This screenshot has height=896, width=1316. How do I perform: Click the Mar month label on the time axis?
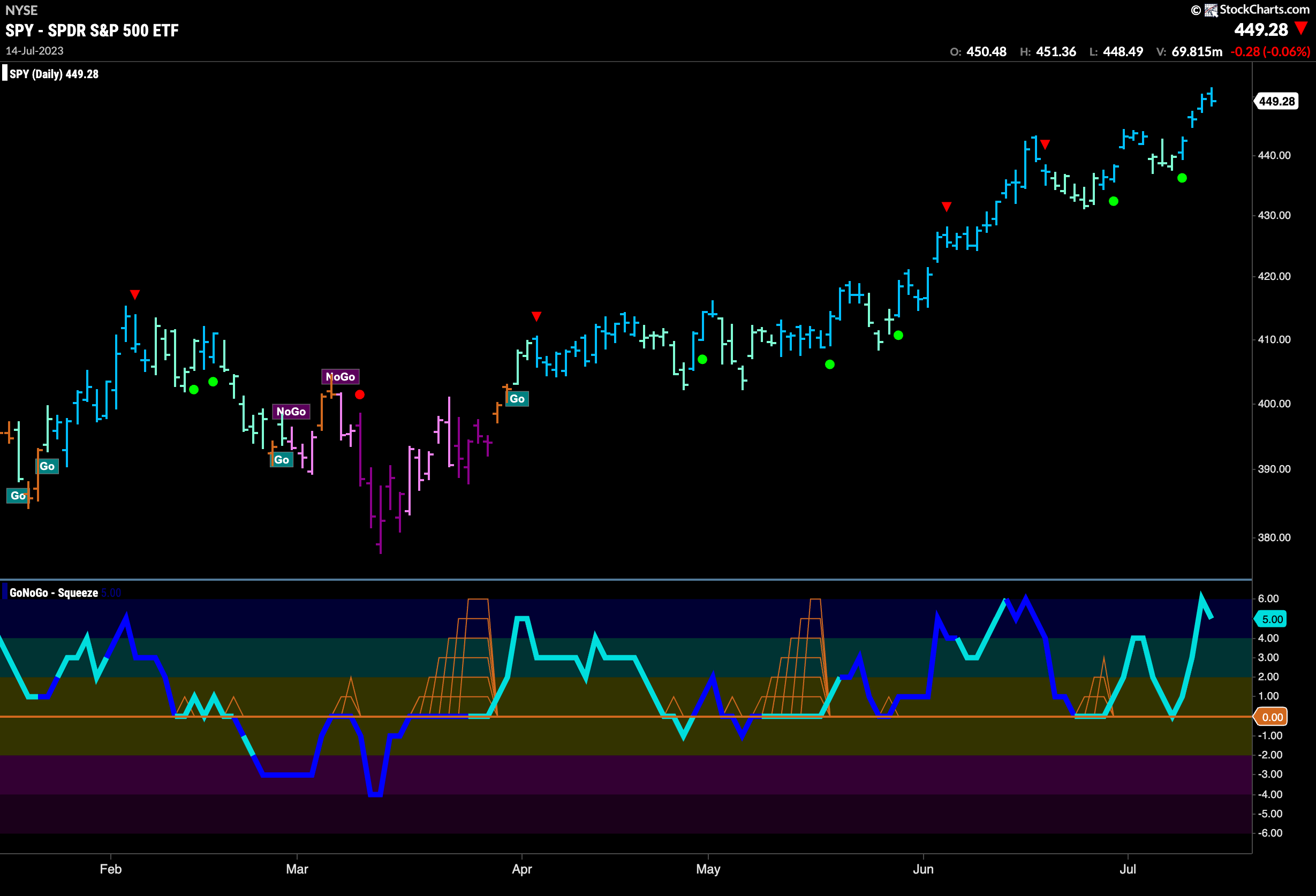[x=297, y=869]
